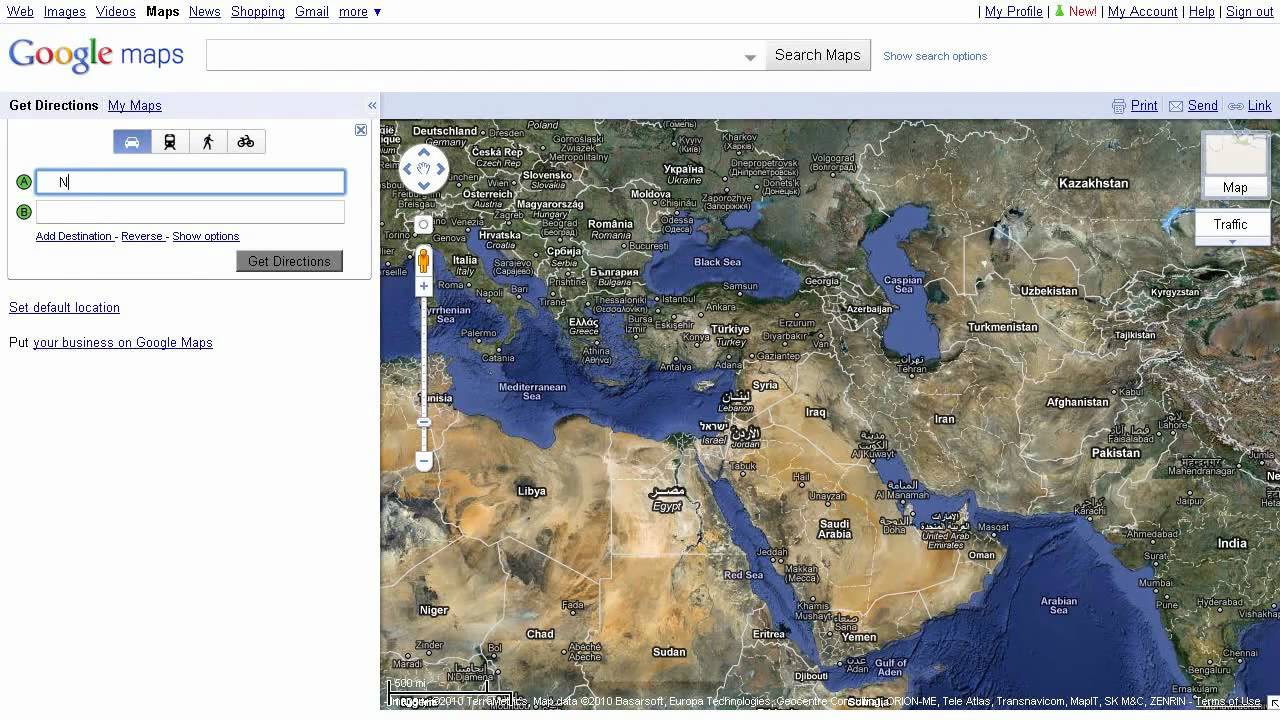Image resolution: width=1280 pixels, height=720 pixels.
Task: Click the Google Maps logo
Action: pyautogui.click(x=96, y=56)
